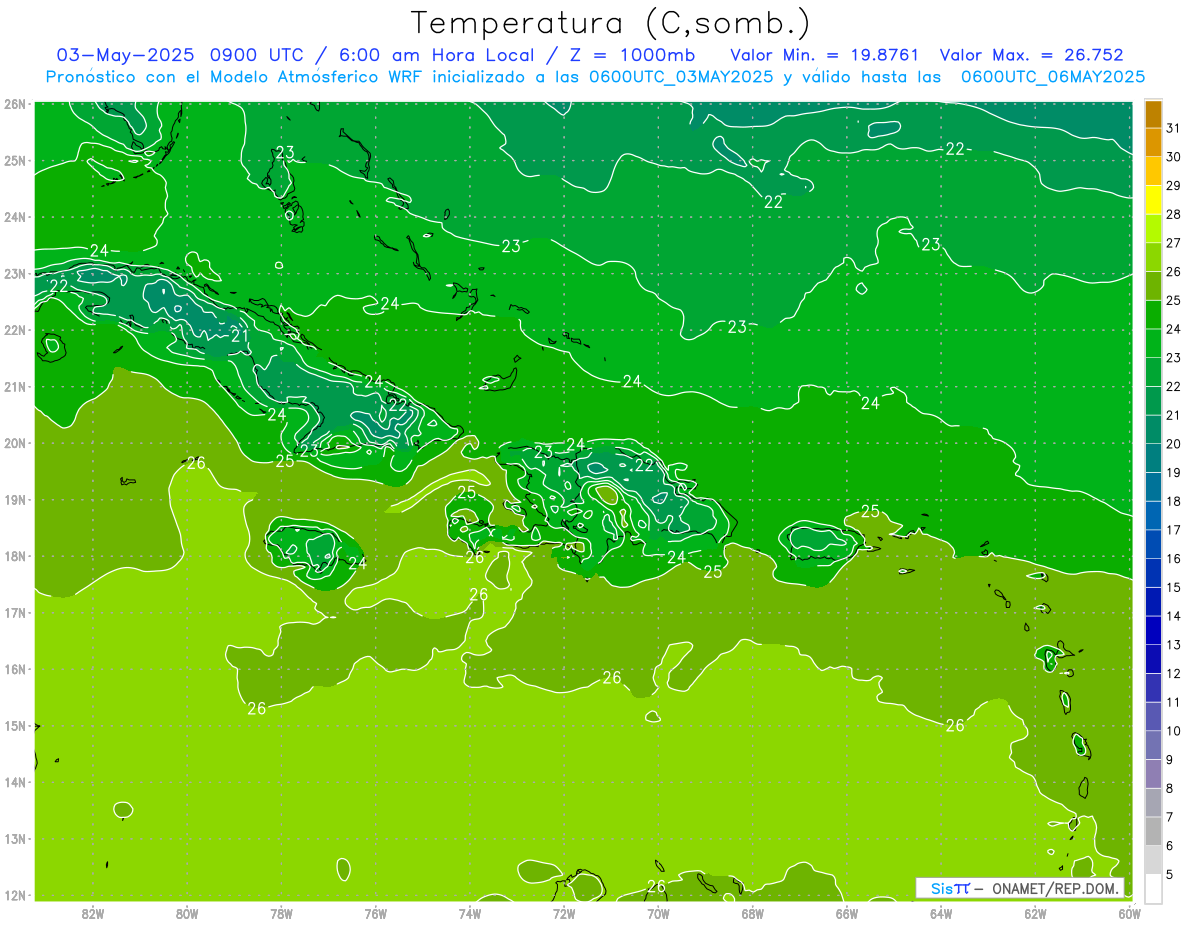
Task: Click the 76W longitude axis label
Action: [376, 912]
